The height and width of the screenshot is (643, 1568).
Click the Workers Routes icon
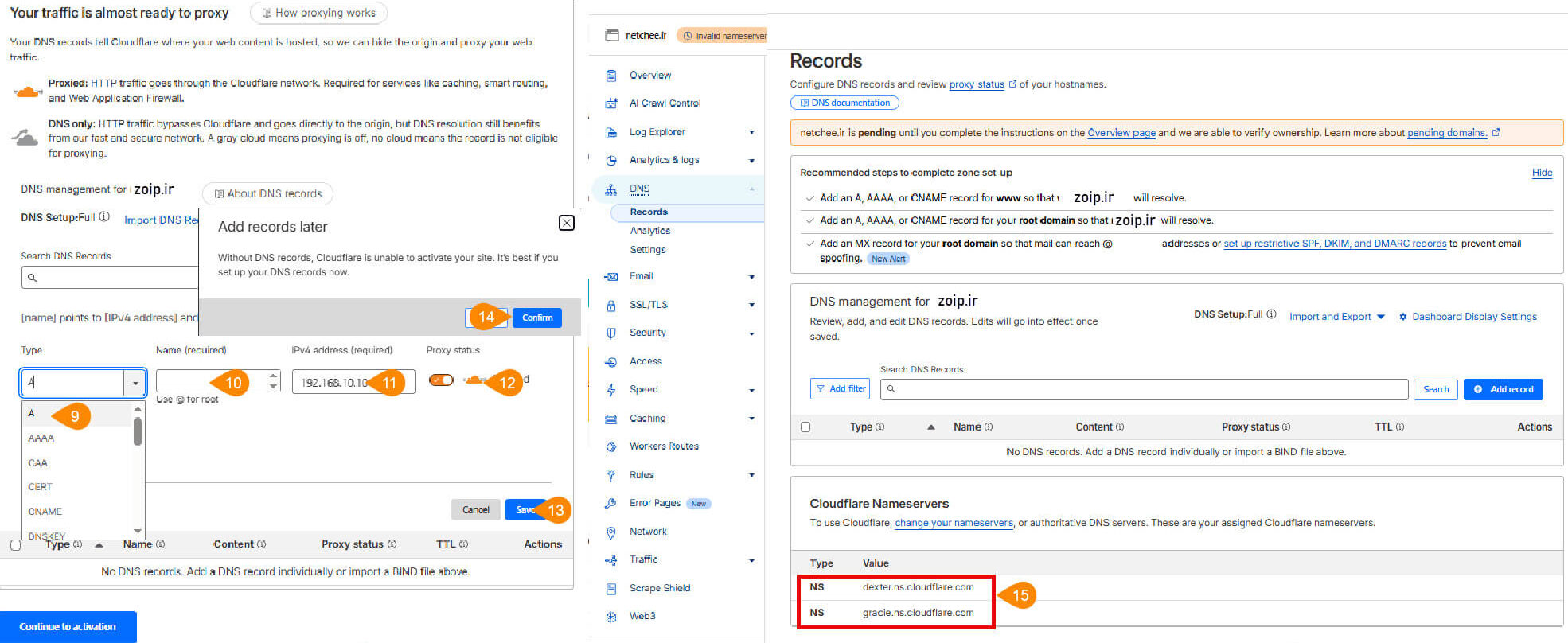pos(611,446)
